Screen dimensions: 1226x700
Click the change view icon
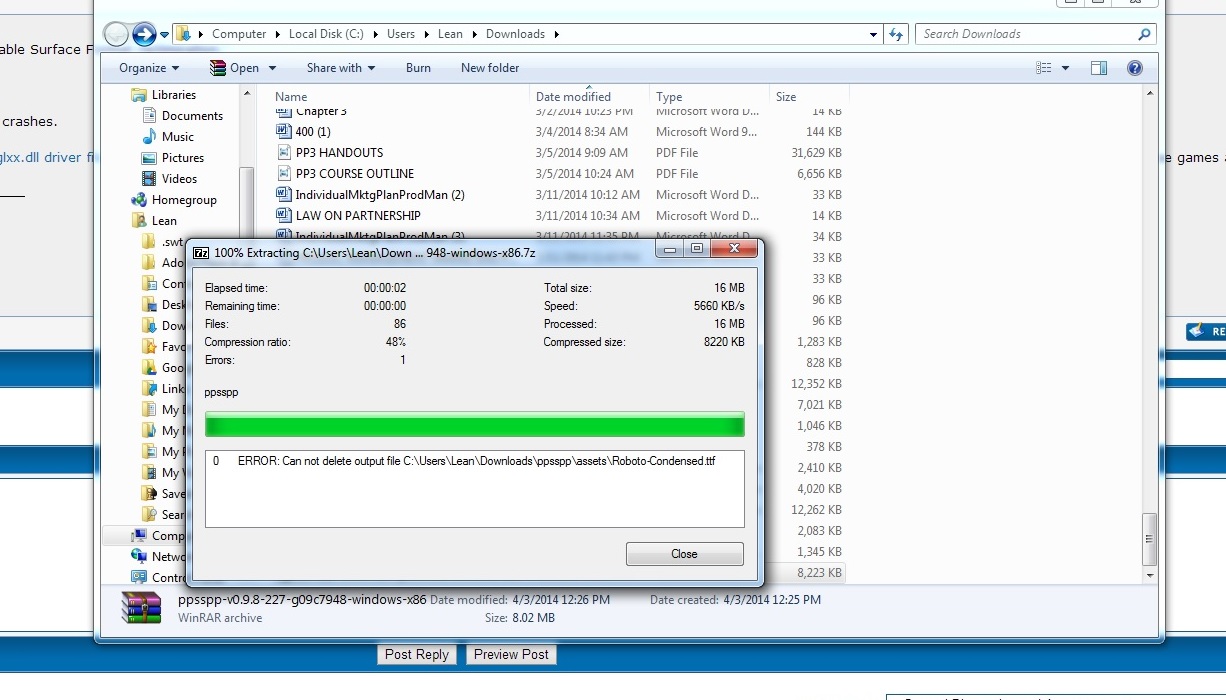coord(1044,68)
